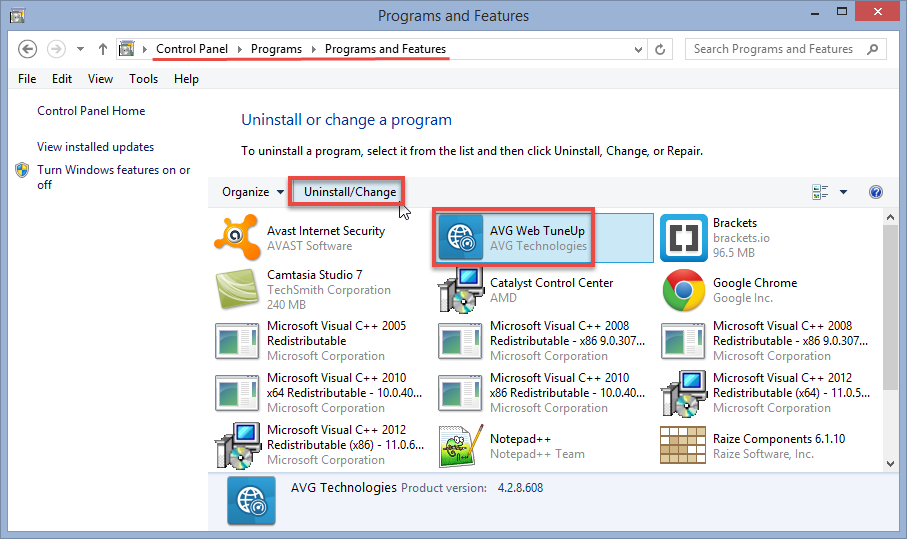Viewport: 907px width, 539px height.
Task: Open the blue Help question mark
Action: tap(876, 192)
